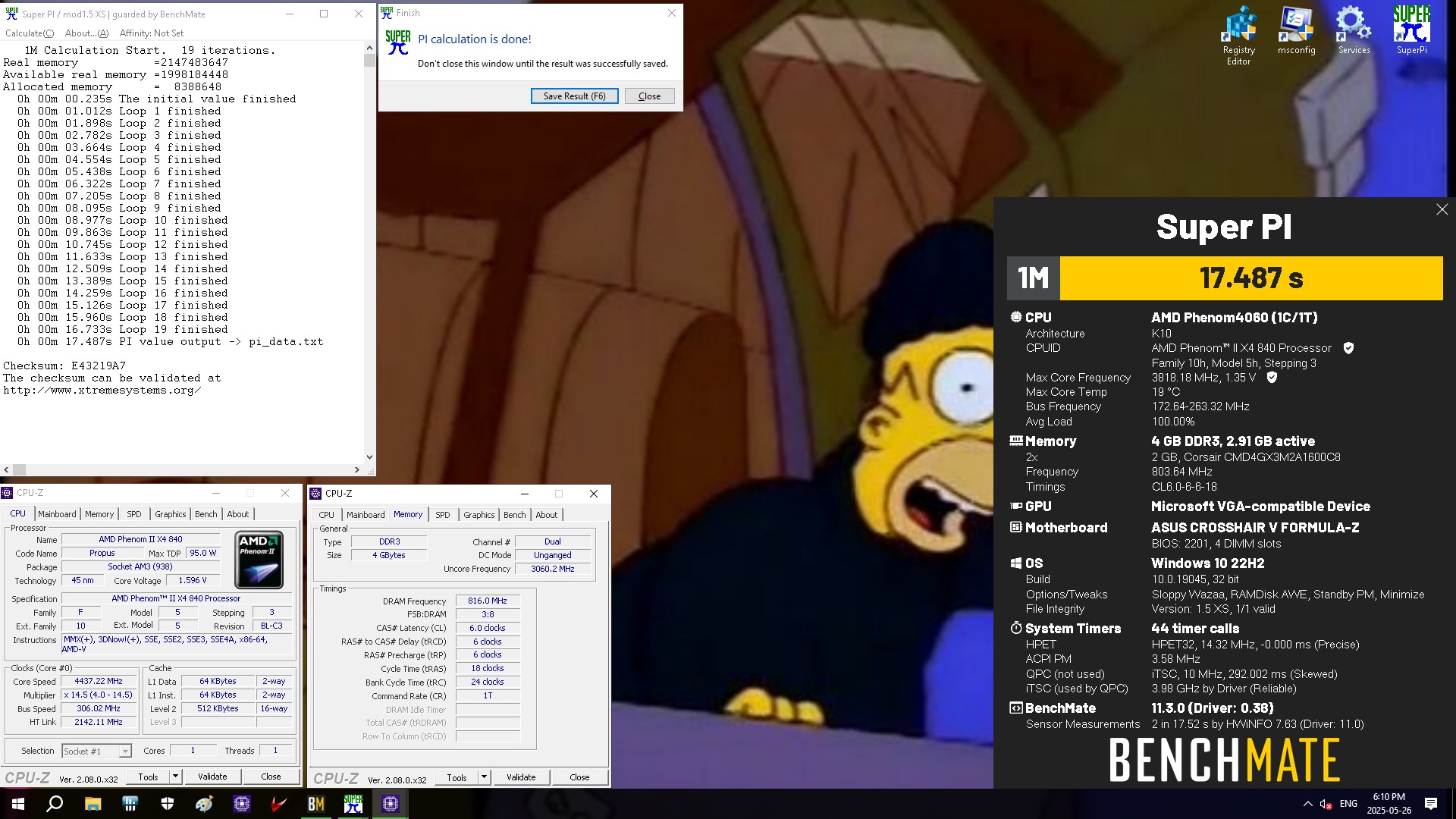Screen dimensions: 1456x819
Task: Switch to Bench tab in Memory-tab CPU-Z window
Action: (514, 515)
